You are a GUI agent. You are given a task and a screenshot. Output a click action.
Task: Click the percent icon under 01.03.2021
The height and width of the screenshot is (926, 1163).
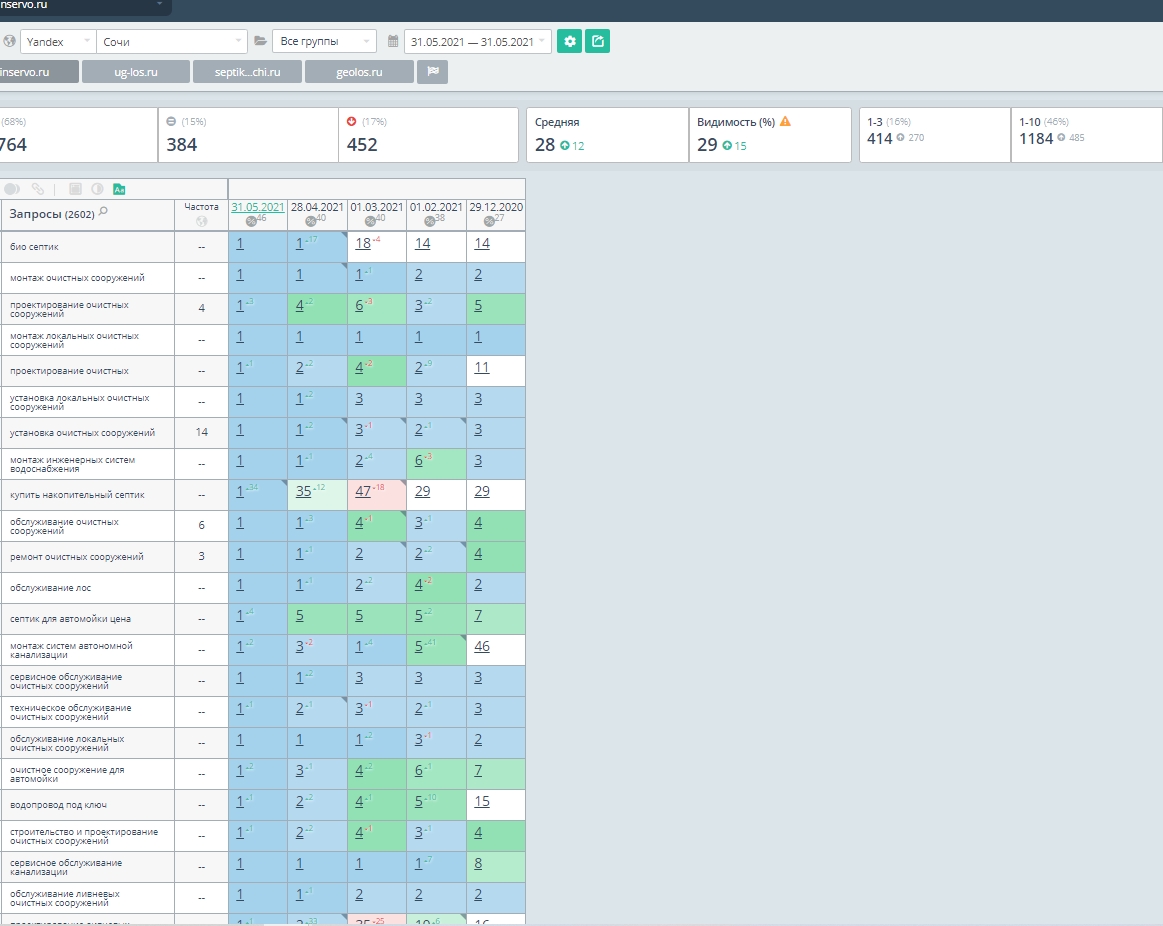[x=370, y=221]
